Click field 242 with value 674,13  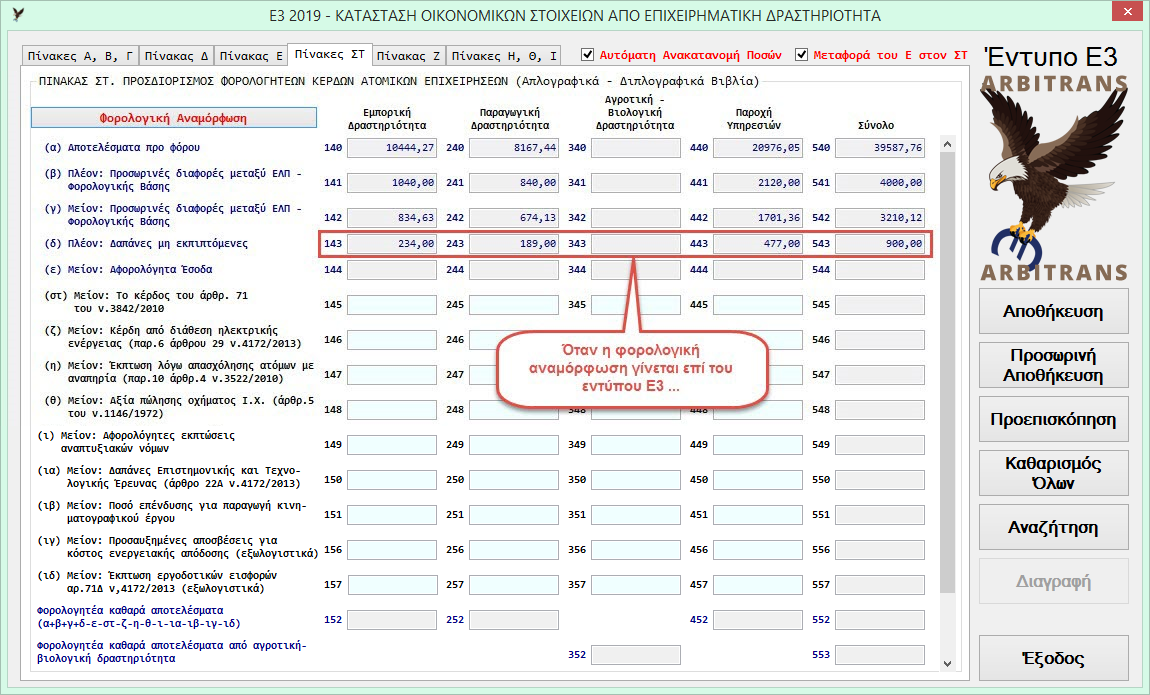click(x=514, y=218)
